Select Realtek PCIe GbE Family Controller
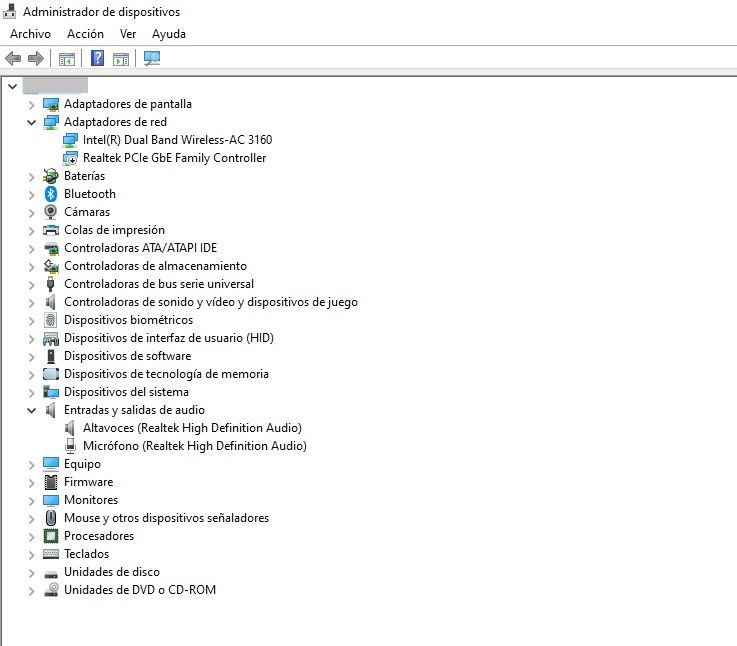Viewport: 737px width, 646px height. tap(174, 158)
